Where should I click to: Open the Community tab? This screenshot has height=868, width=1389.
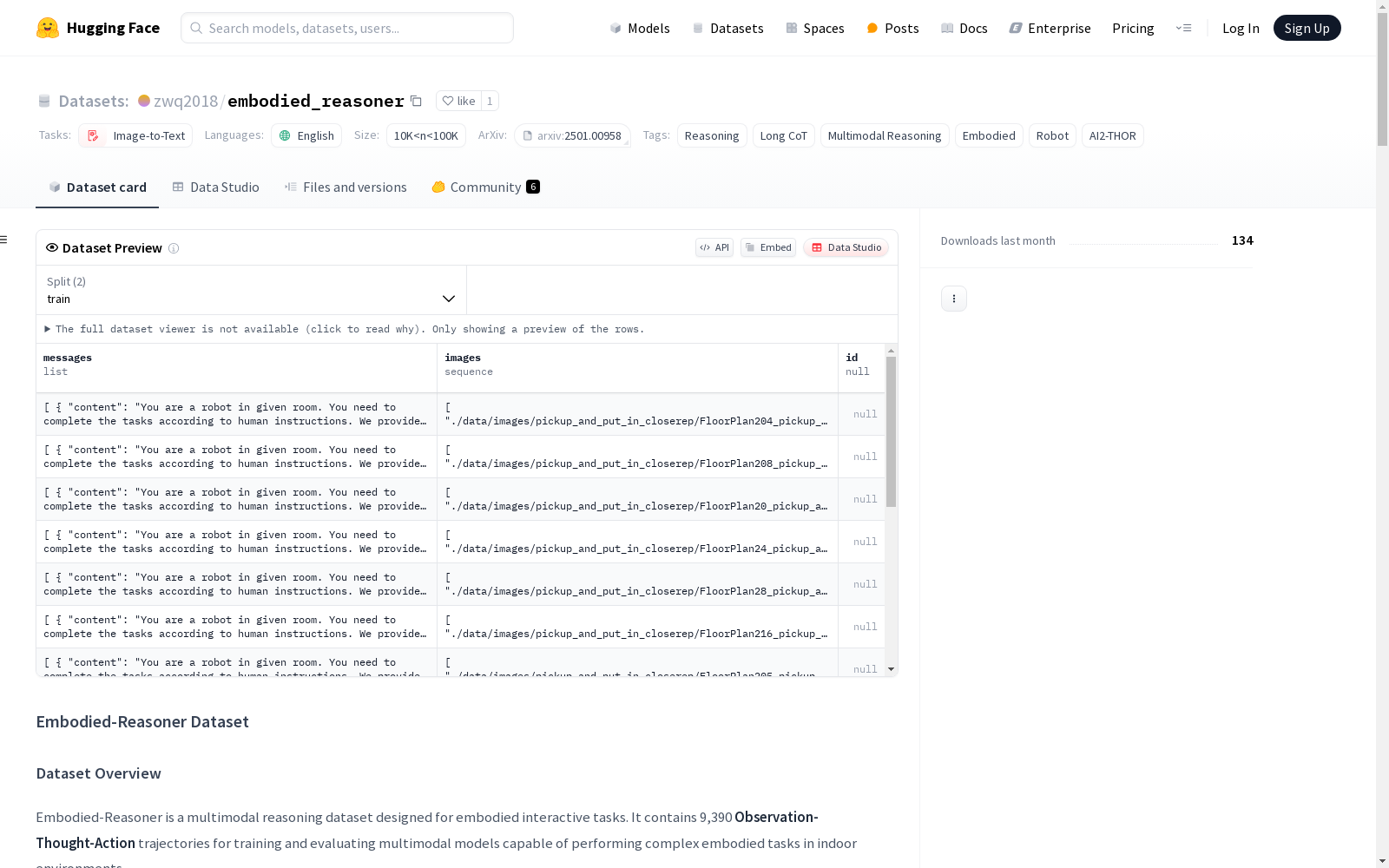point(486,187)
